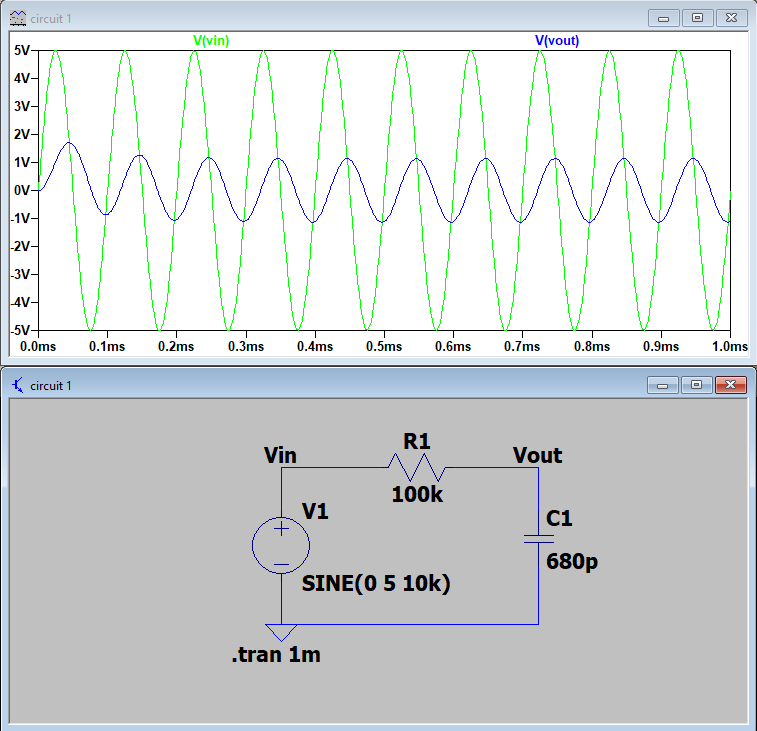Maximize the schematic window
Viewport: 757px width, 731px height.
pos(696,385)
